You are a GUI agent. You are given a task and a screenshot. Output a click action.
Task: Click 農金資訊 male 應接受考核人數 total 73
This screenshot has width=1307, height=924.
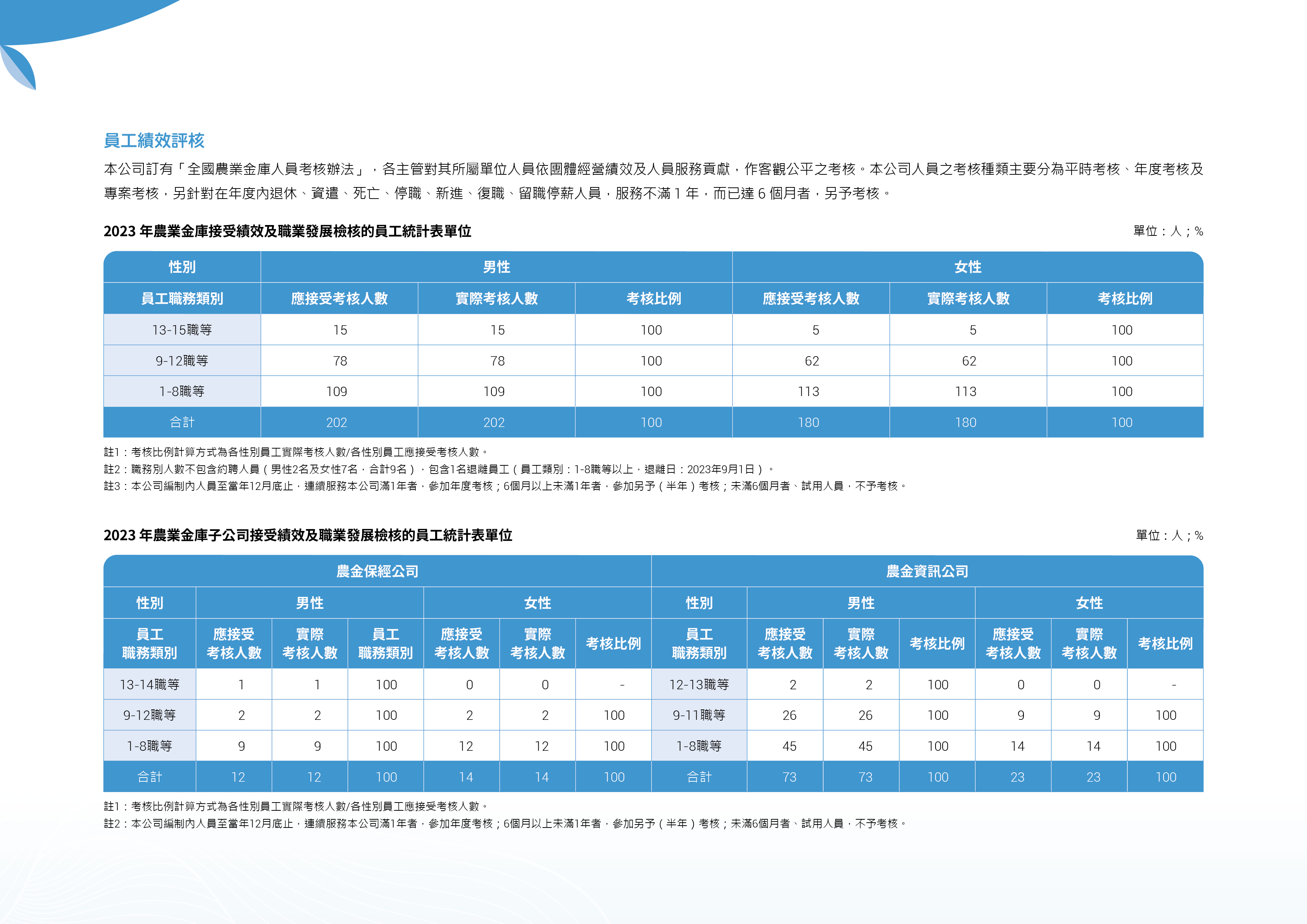click(x=789, y=777)
